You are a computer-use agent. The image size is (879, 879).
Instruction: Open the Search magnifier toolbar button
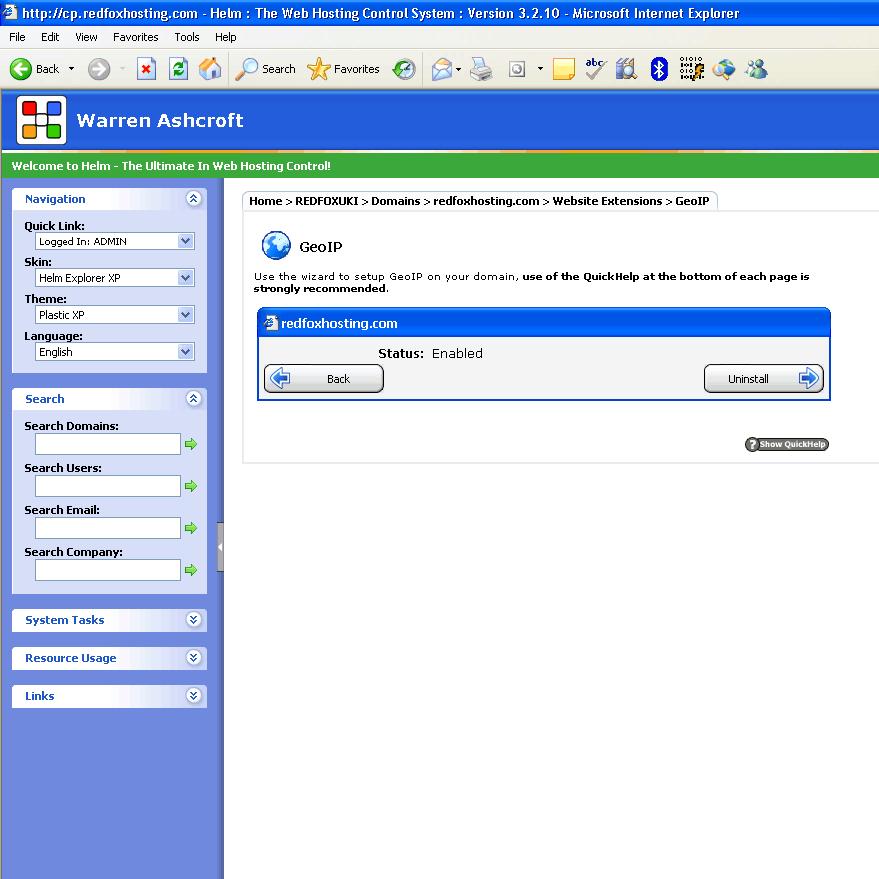tap(265, 69)
